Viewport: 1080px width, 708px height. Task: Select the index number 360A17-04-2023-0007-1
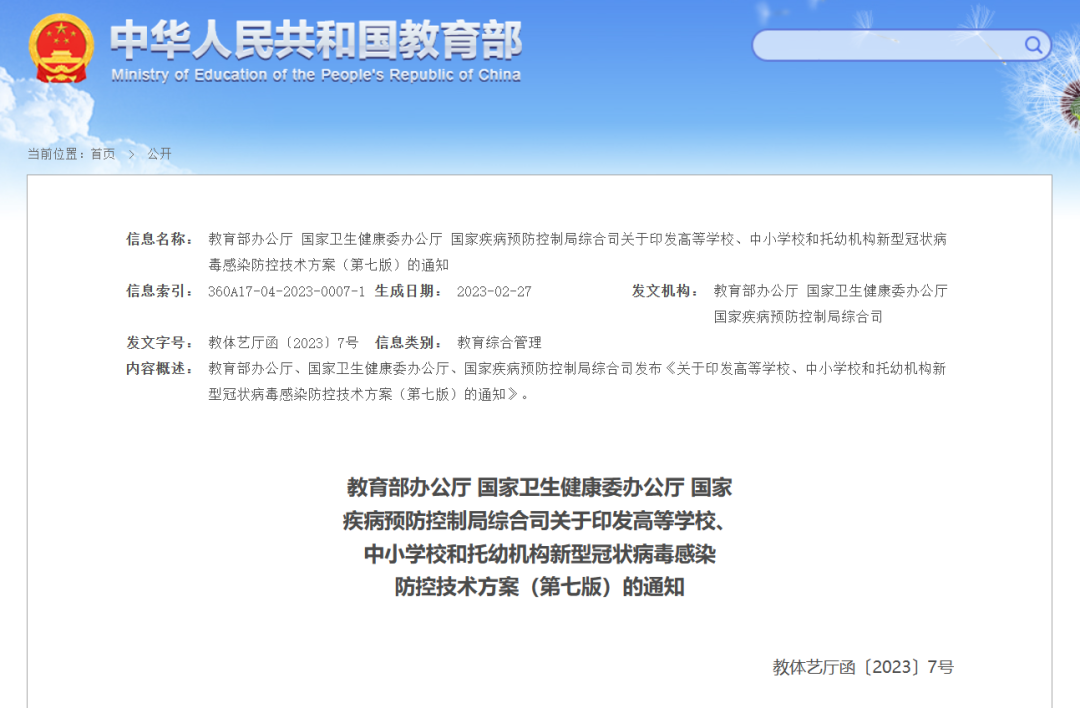coord(287,291)
